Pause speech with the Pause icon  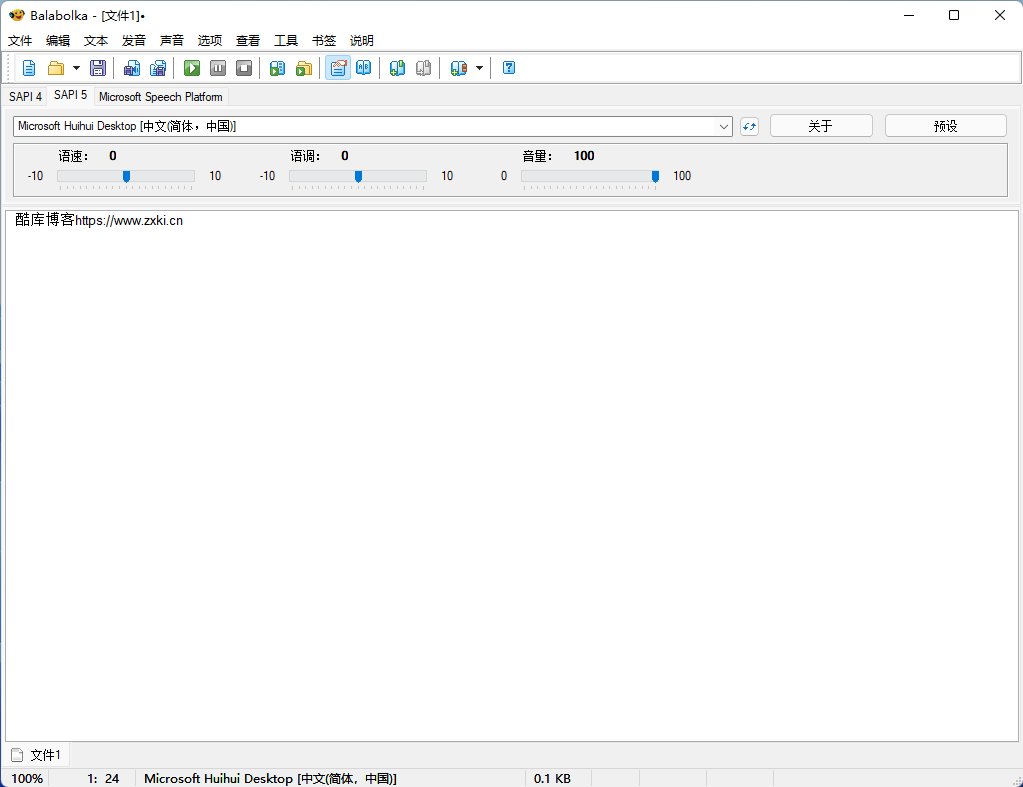(218, 68)
